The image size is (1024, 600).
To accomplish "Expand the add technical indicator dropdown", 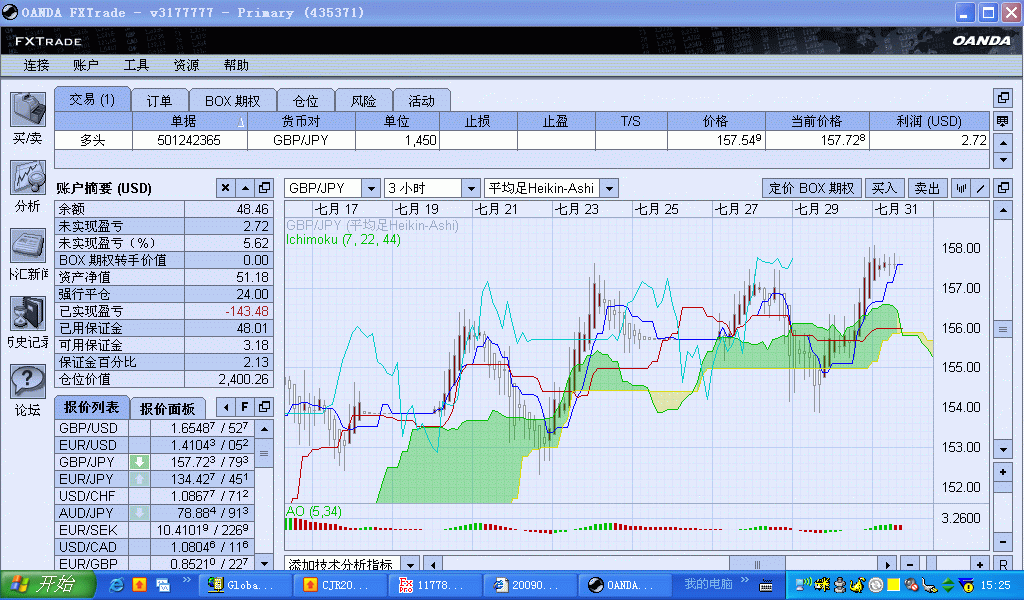I will (x=410, y=565).
